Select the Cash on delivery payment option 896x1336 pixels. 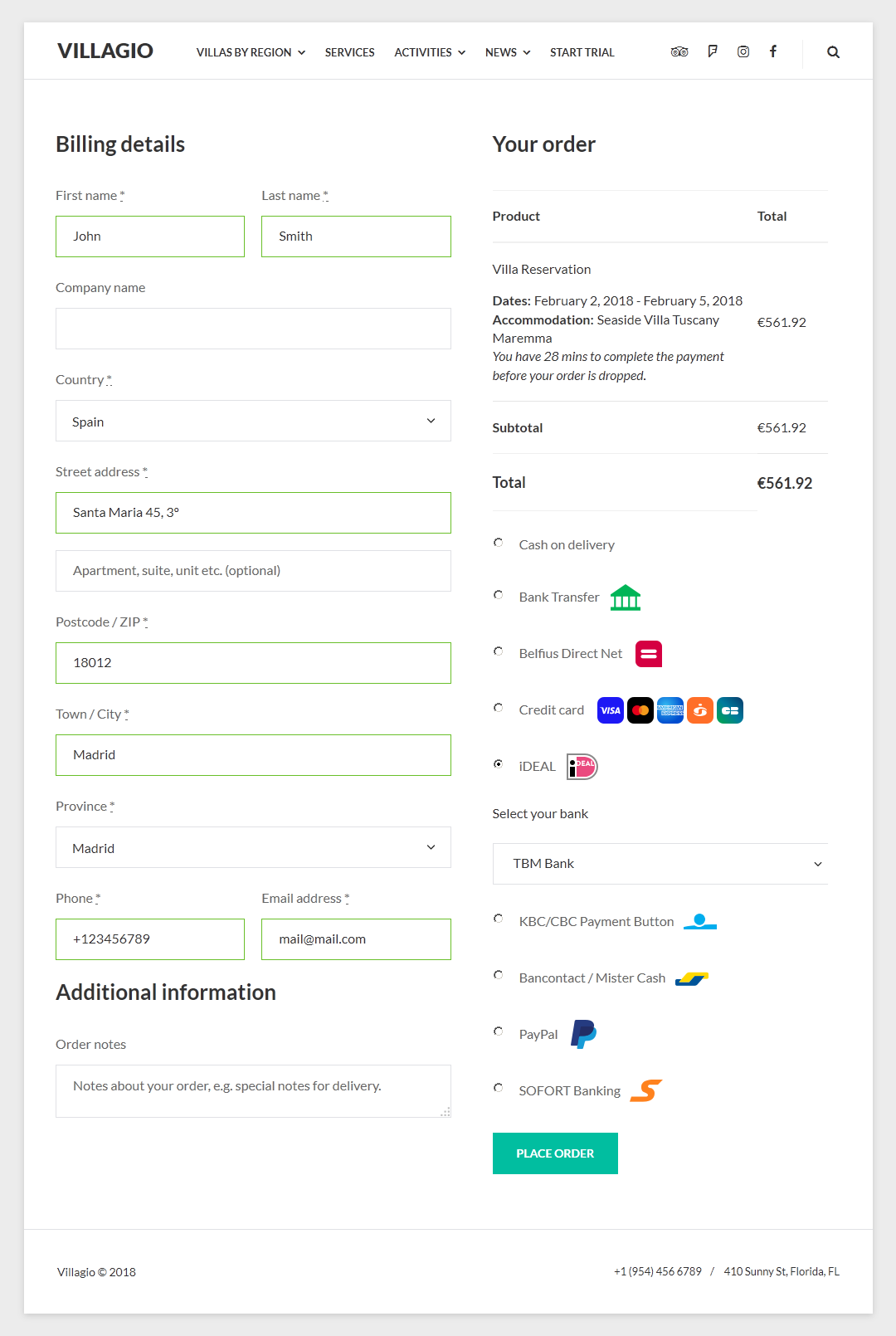click(x=499, y=542)
